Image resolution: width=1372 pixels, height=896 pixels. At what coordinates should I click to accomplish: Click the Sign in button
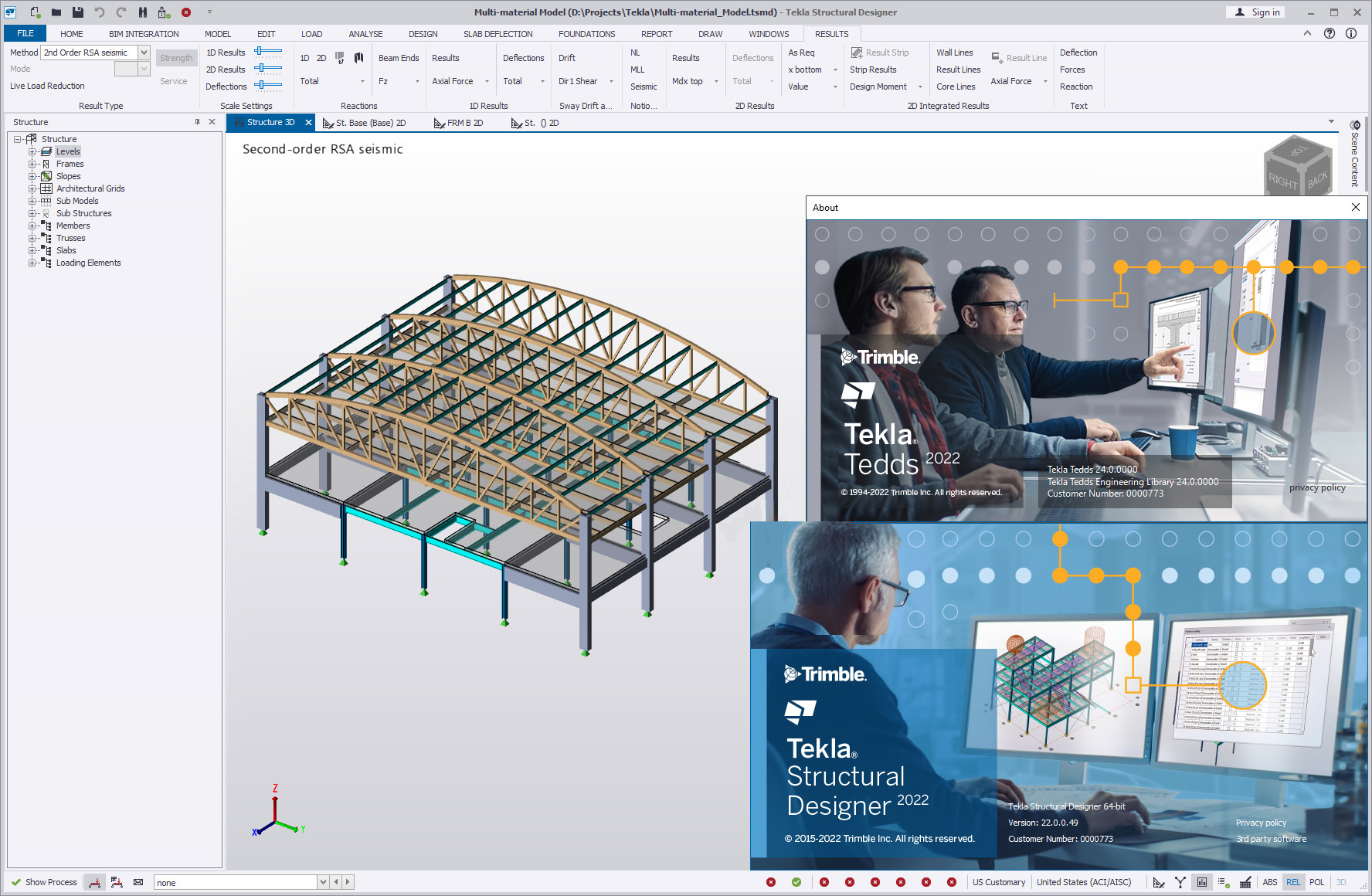click(1255, 12)
